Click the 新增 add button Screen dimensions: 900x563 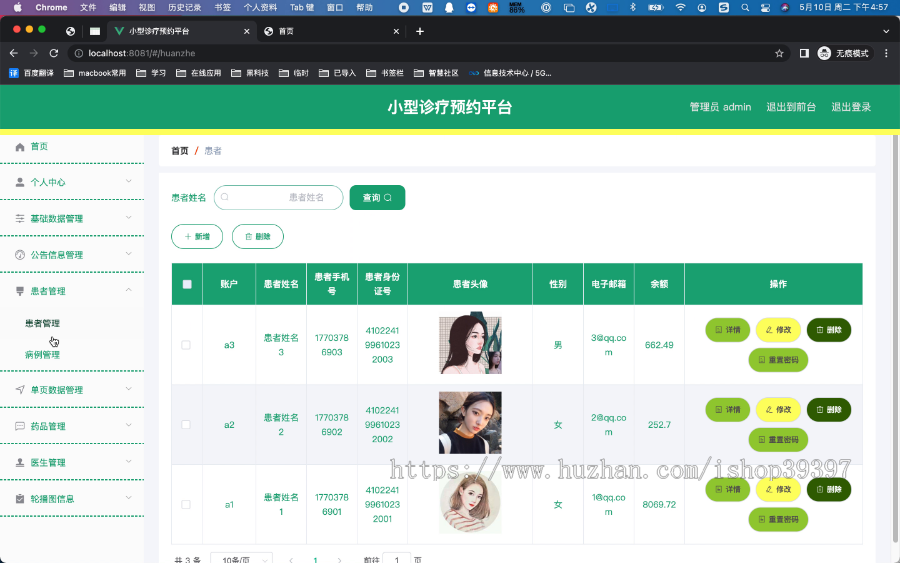coord(197,236)
